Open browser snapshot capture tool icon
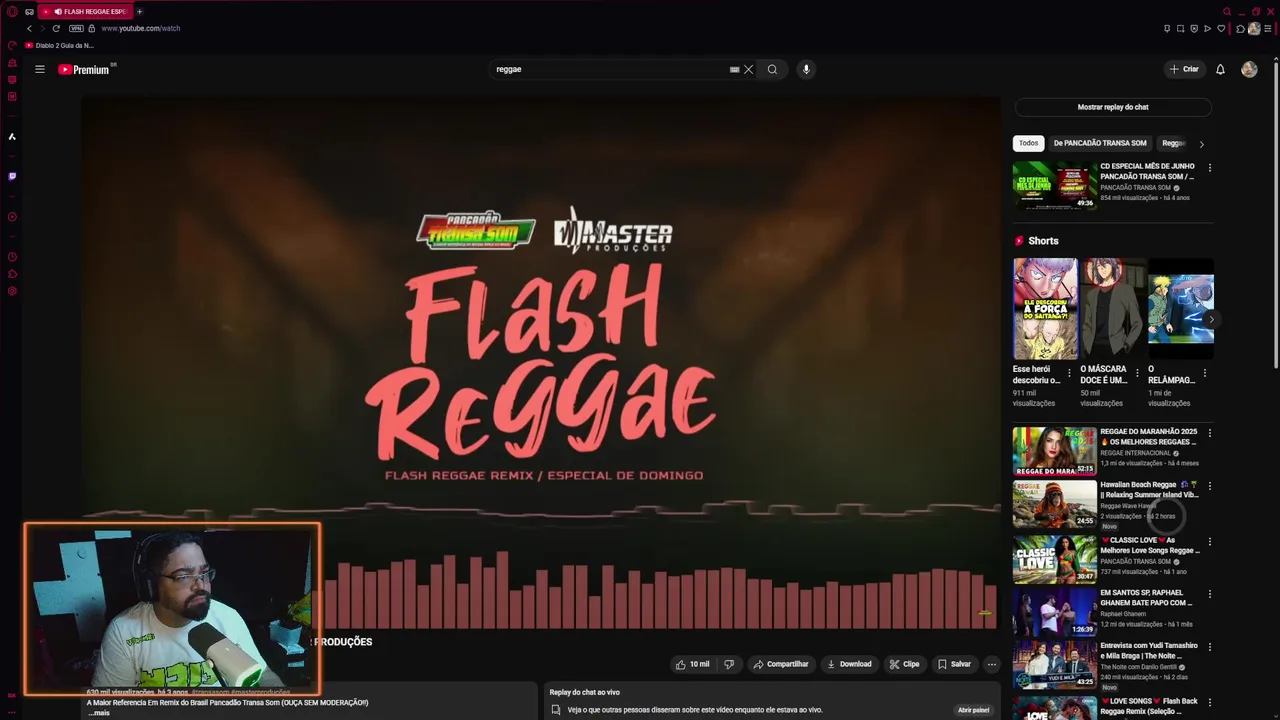This screenshot has width=1280, height=720. (x=1181, y=28)
